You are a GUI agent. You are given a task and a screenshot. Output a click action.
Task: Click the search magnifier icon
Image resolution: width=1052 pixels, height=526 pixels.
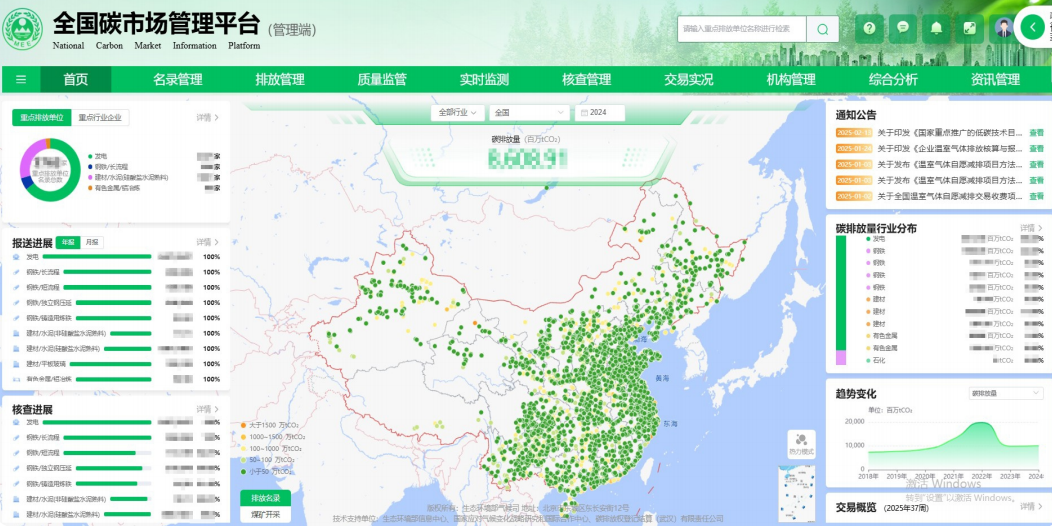[x=822, y=29]
